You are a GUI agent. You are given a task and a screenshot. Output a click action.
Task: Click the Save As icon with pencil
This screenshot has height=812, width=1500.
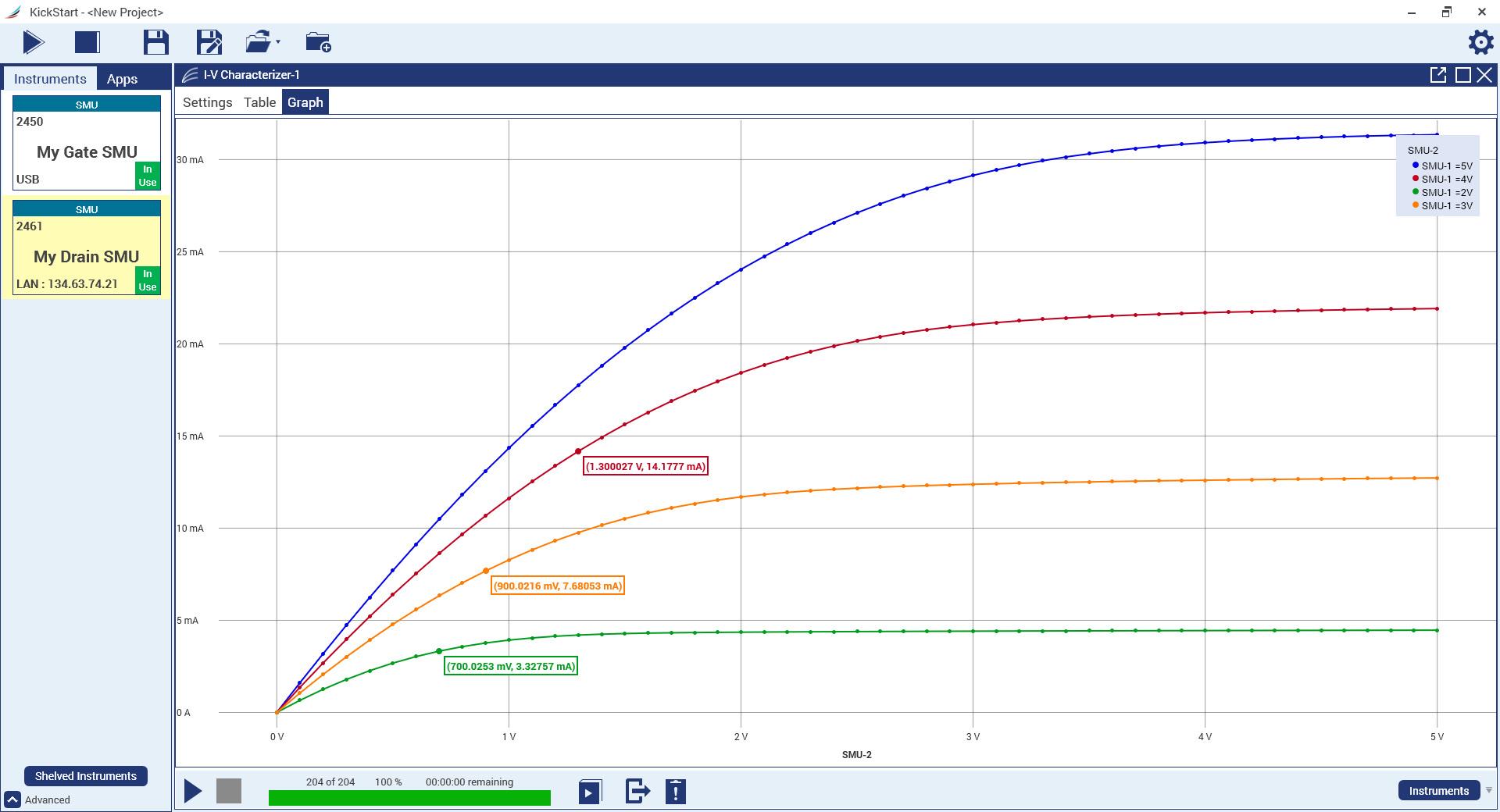[x=209, y=43]
